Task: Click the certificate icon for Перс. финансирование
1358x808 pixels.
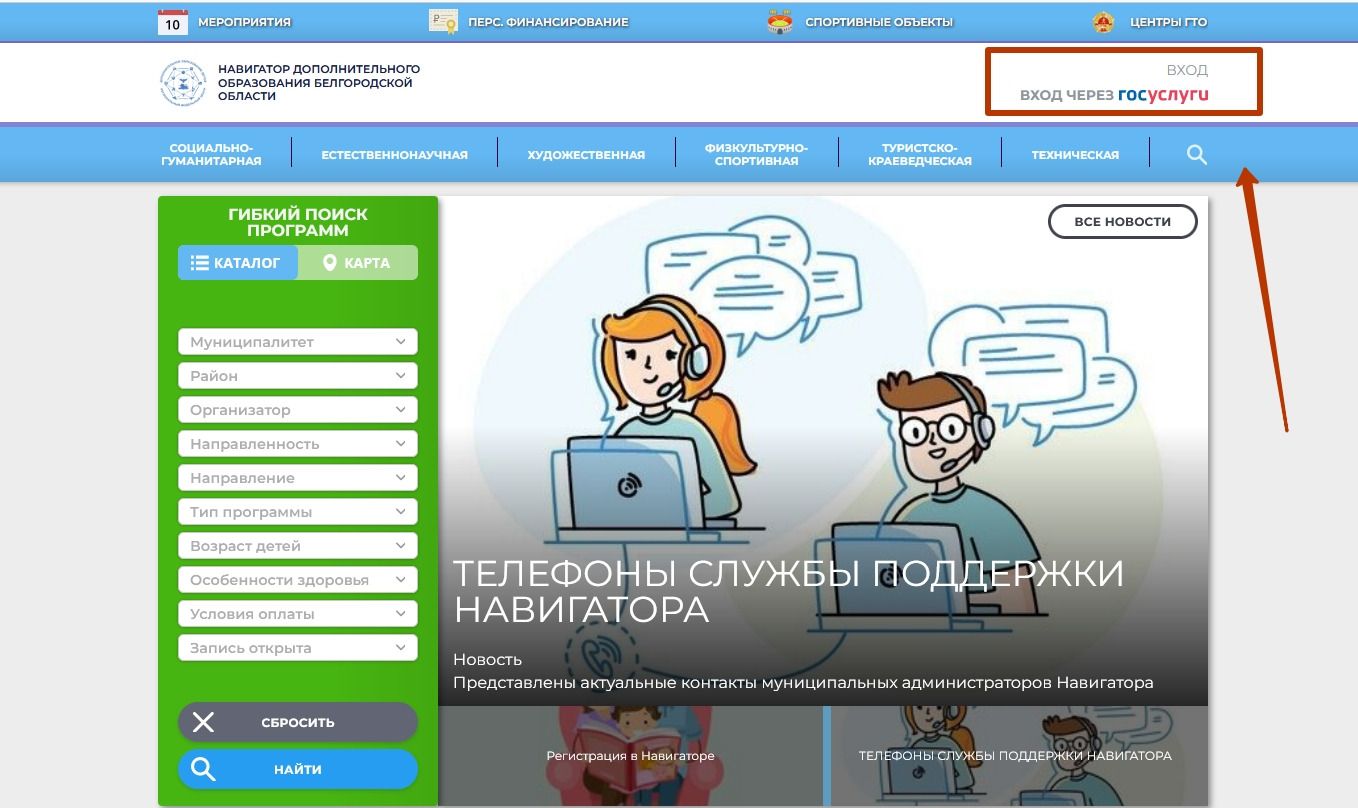Action: pos(443,21)
